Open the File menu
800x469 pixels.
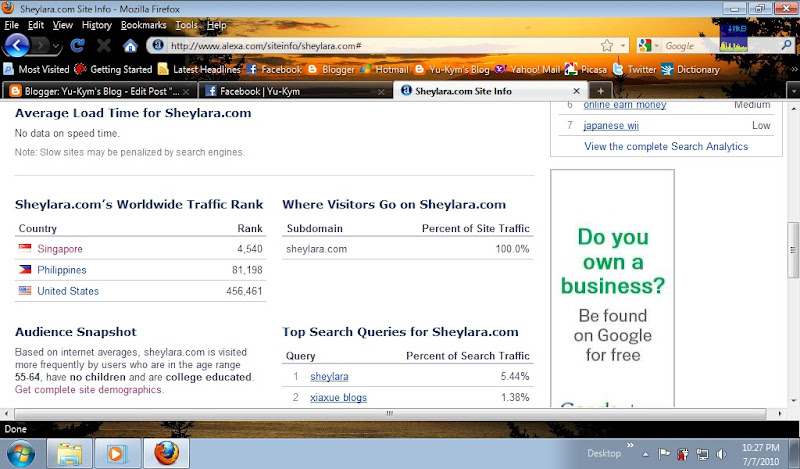[11, 25]
